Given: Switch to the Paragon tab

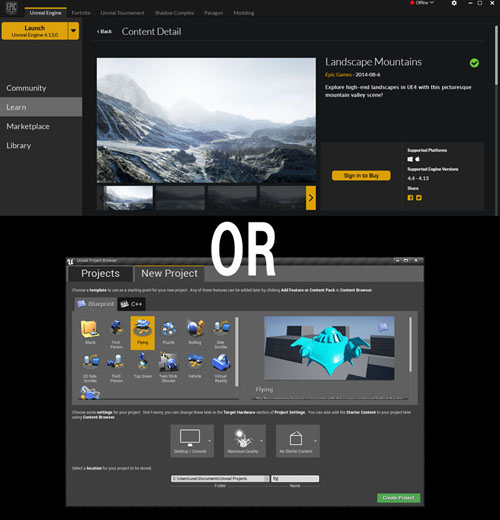Looking at the screenshot, I should point(214,13).
